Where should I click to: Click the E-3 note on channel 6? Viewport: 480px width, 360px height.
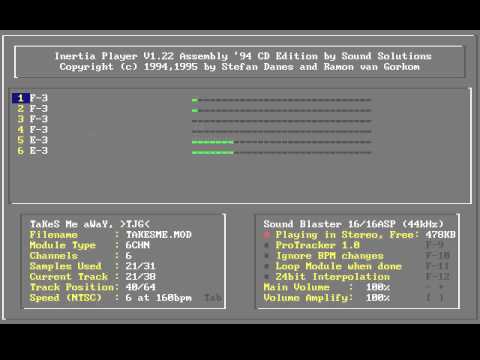(x=39, y=151)
